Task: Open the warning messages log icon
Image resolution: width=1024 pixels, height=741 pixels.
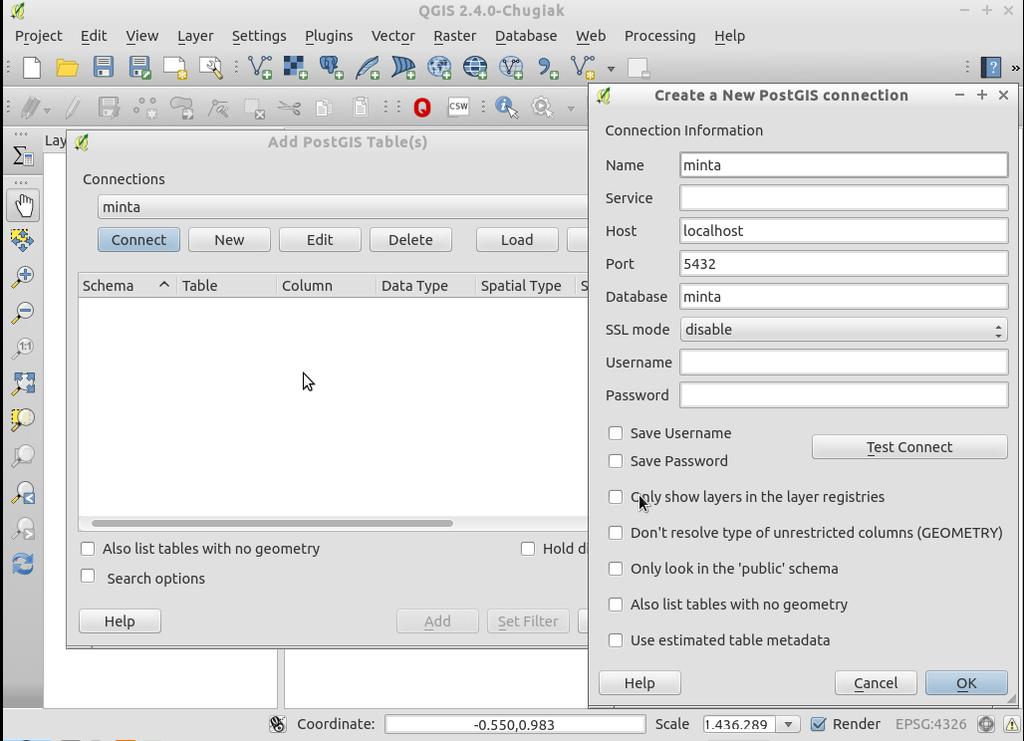Action: [1012, 723]
